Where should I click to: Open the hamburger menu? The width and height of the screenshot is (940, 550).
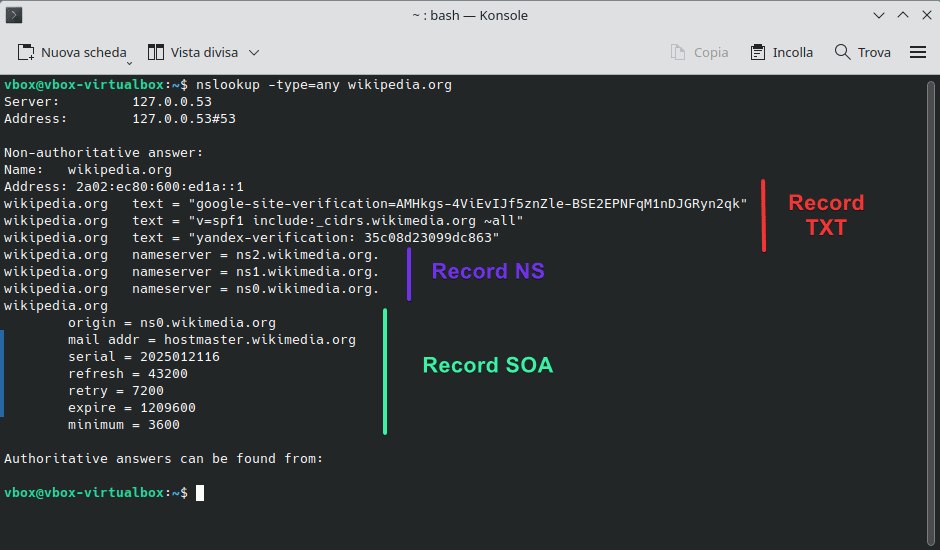pos(918,53)
